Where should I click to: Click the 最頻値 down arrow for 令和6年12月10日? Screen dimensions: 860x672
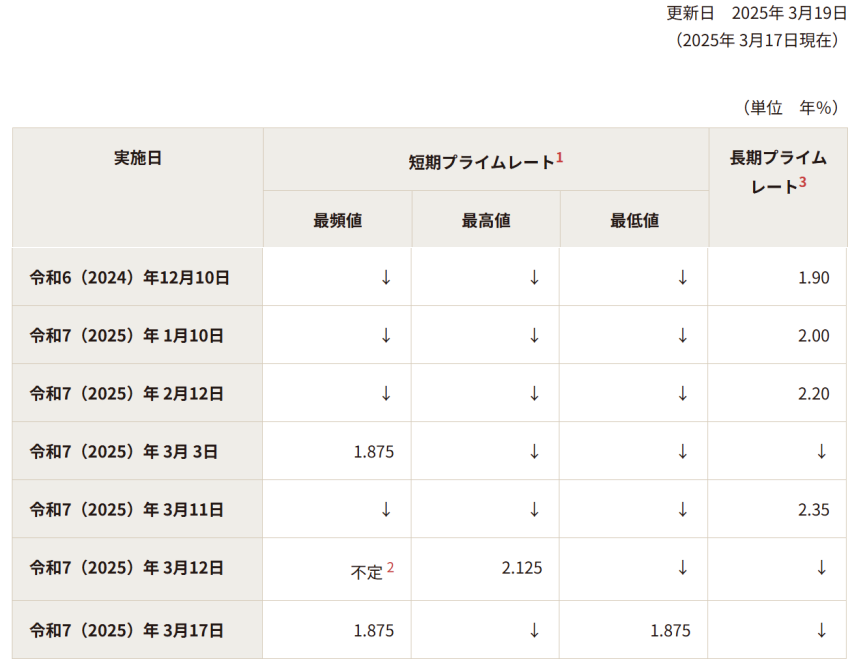point(386,277)
